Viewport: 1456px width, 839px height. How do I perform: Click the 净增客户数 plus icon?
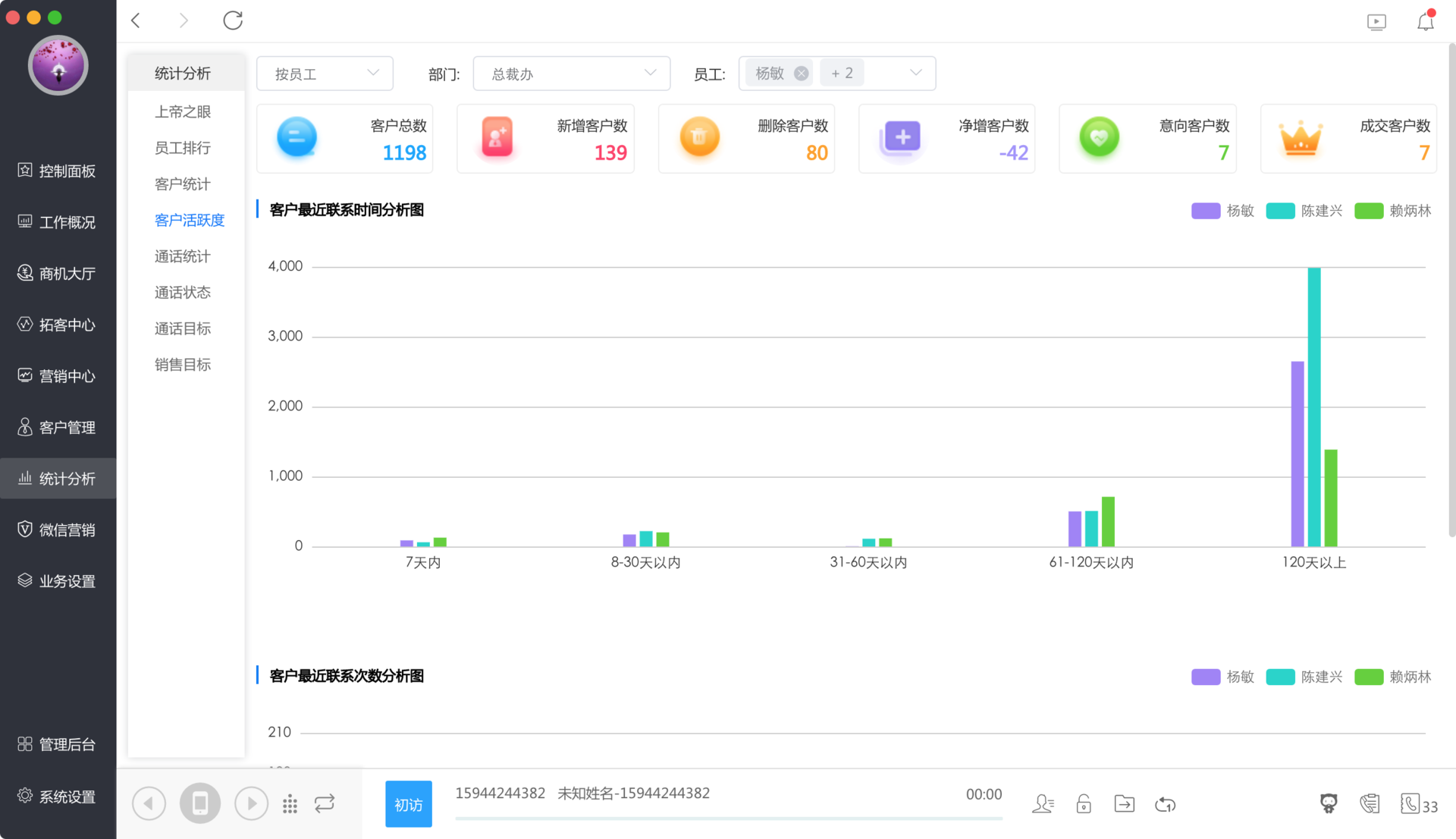click(x=901, y=139)
